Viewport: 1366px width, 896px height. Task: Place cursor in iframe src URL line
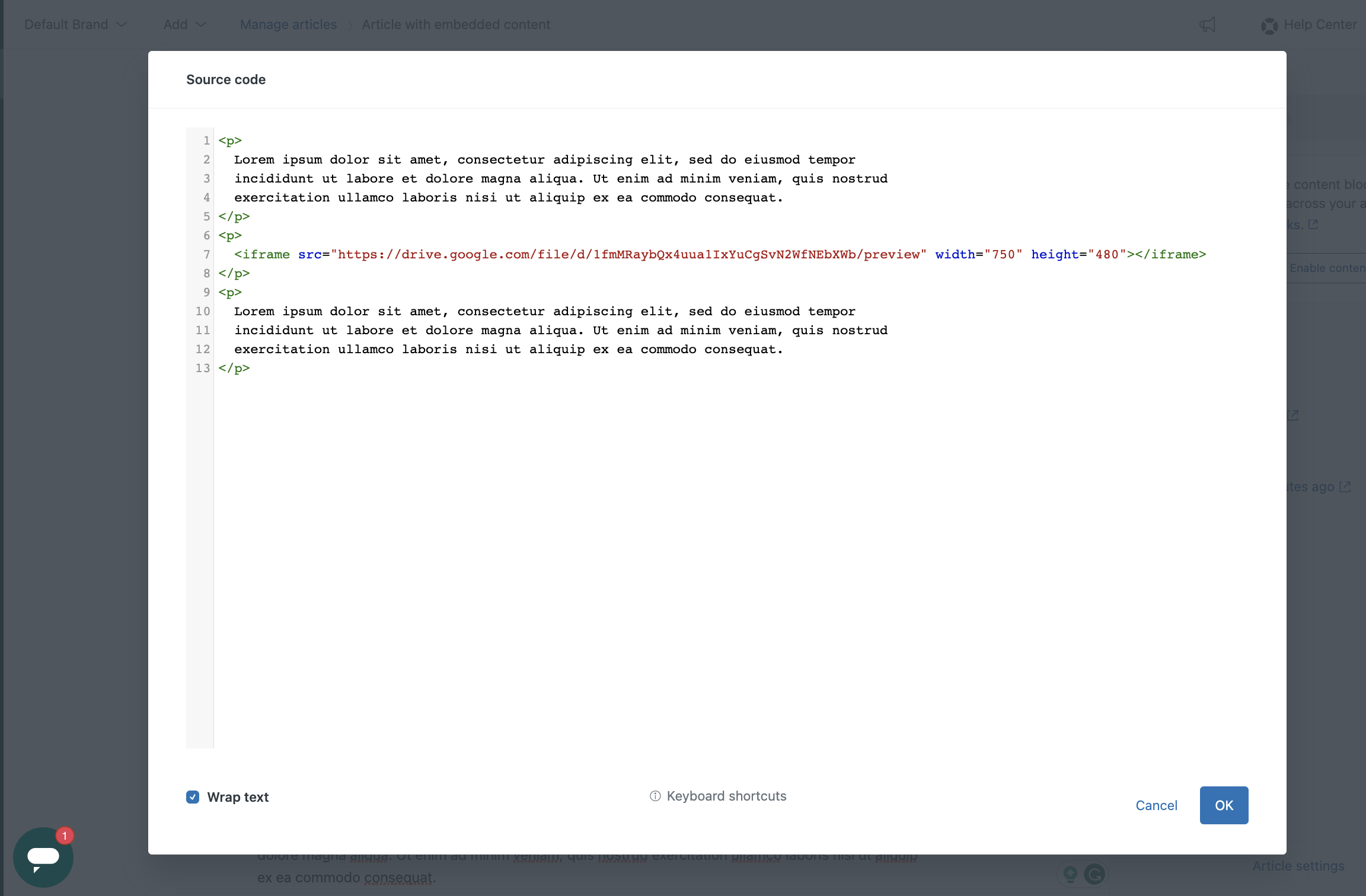coord(628,254)
